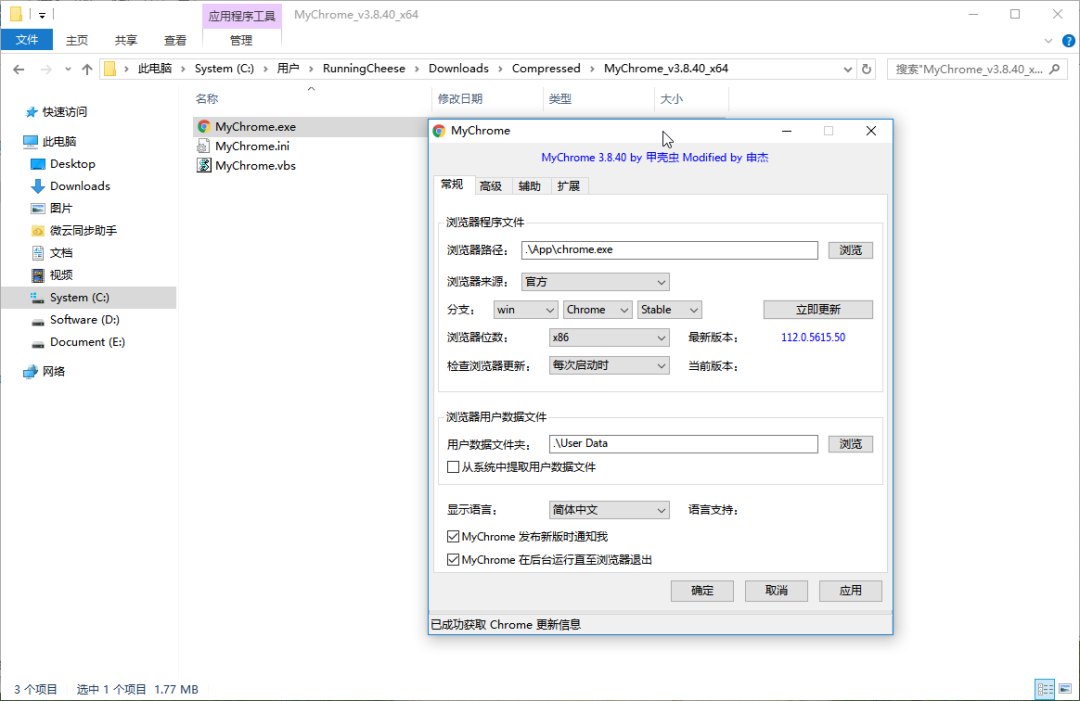Switch to the 辅助 tab

tap(530, 186)
